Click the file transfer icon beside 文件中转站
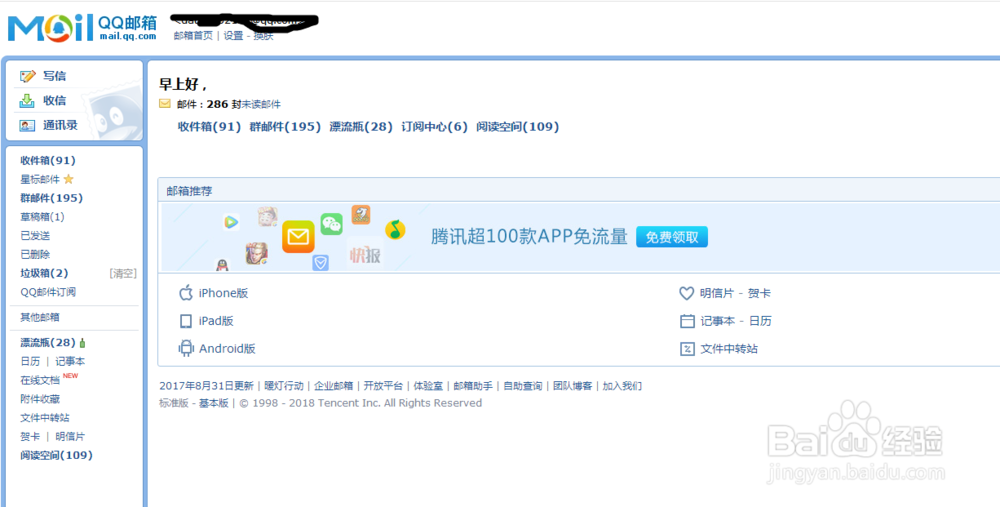The image size is (1000, 507). tap(687, 349)
